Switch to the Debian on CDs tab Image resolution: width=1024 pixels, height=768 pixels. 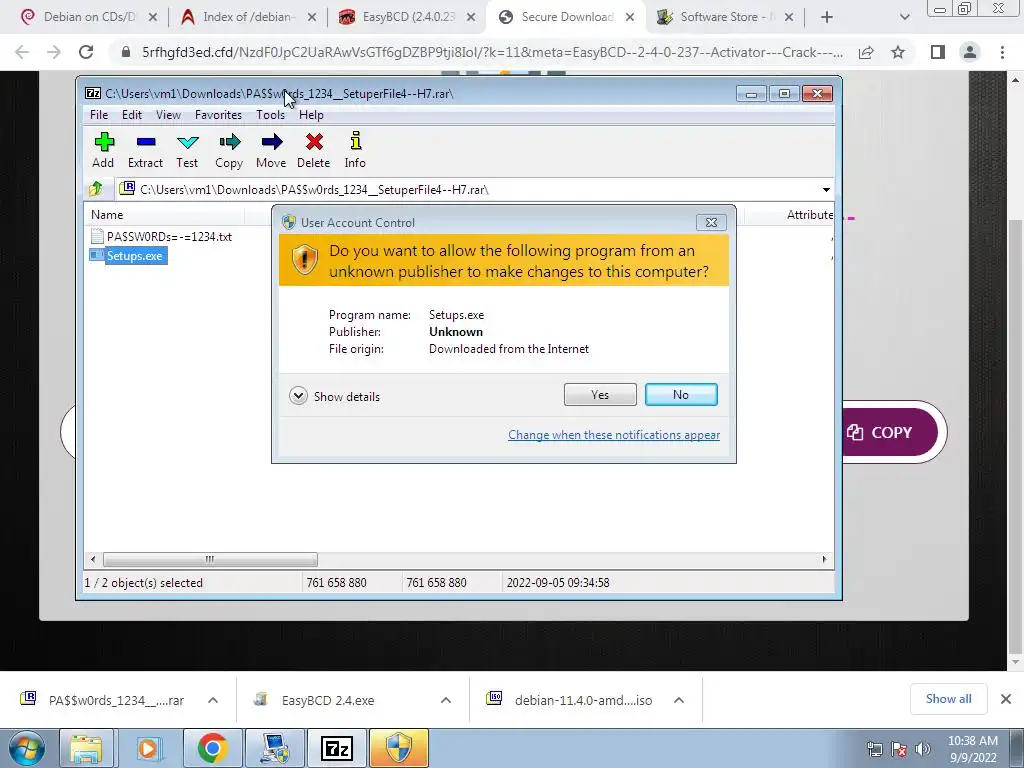[88, 17]
